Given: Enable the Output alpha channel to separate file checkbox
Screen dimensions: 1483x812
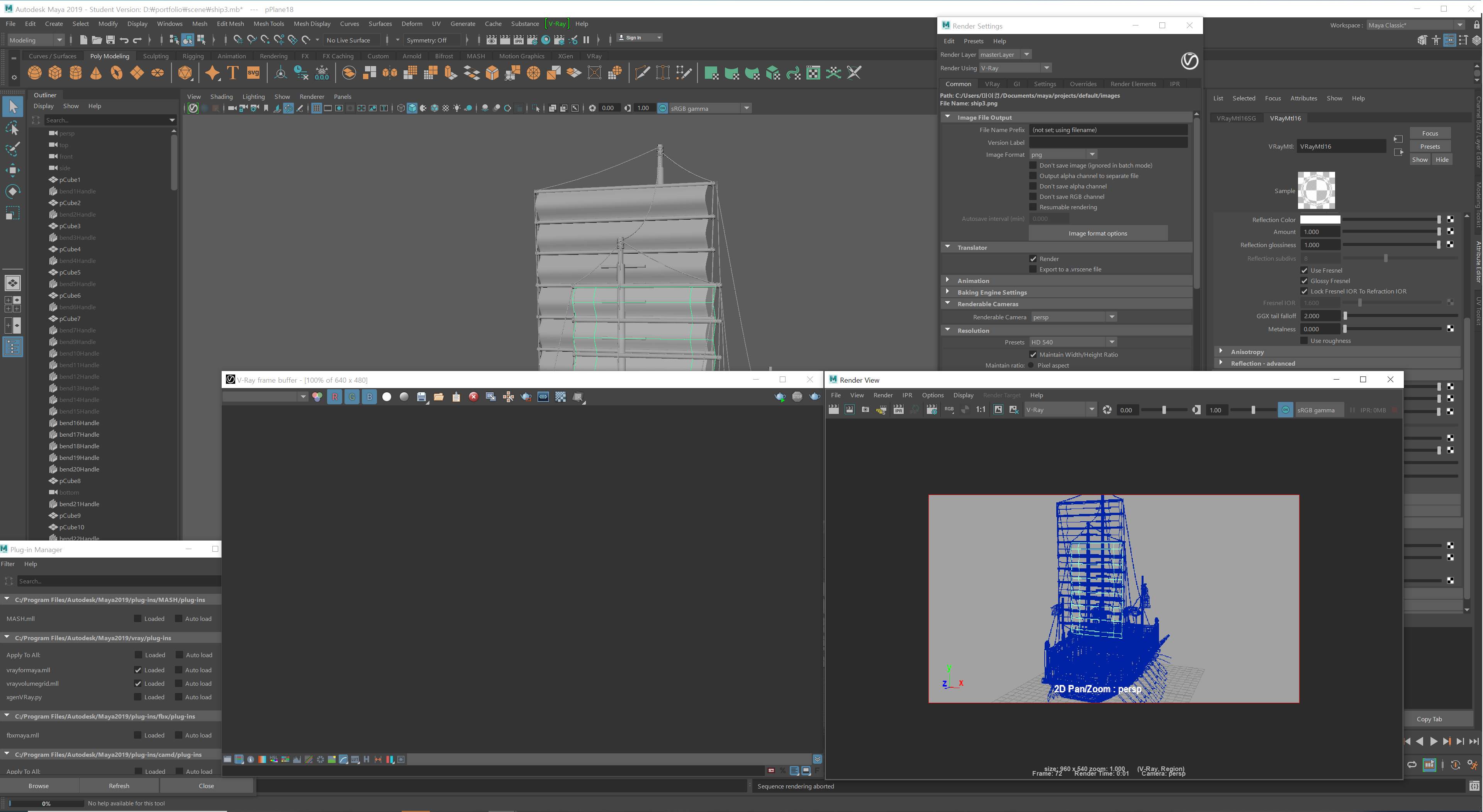Looking at the screenshot, I should coord(1033,176).
